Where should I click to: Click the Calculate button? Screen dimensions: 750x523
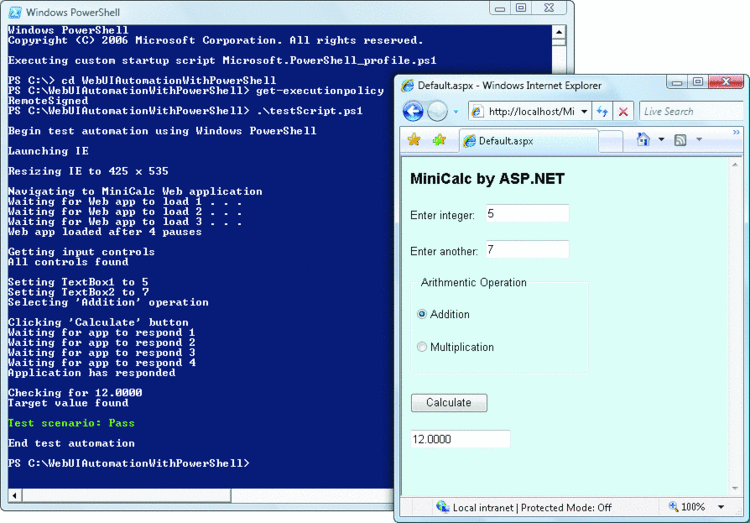449,403
